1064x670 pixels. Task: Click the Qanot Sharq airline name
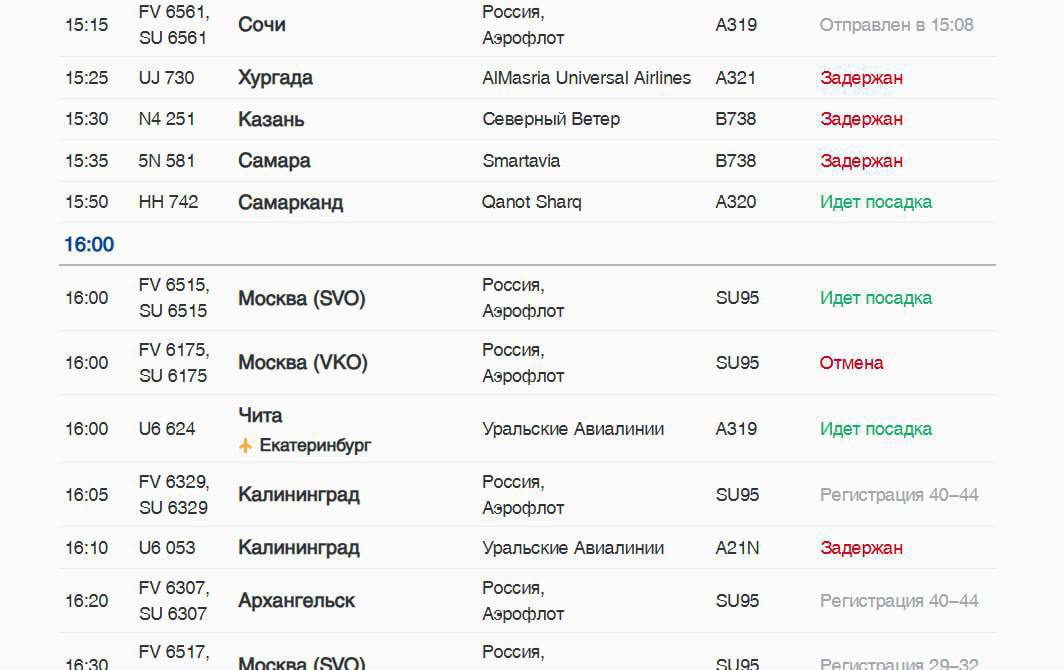pos(531,202)
